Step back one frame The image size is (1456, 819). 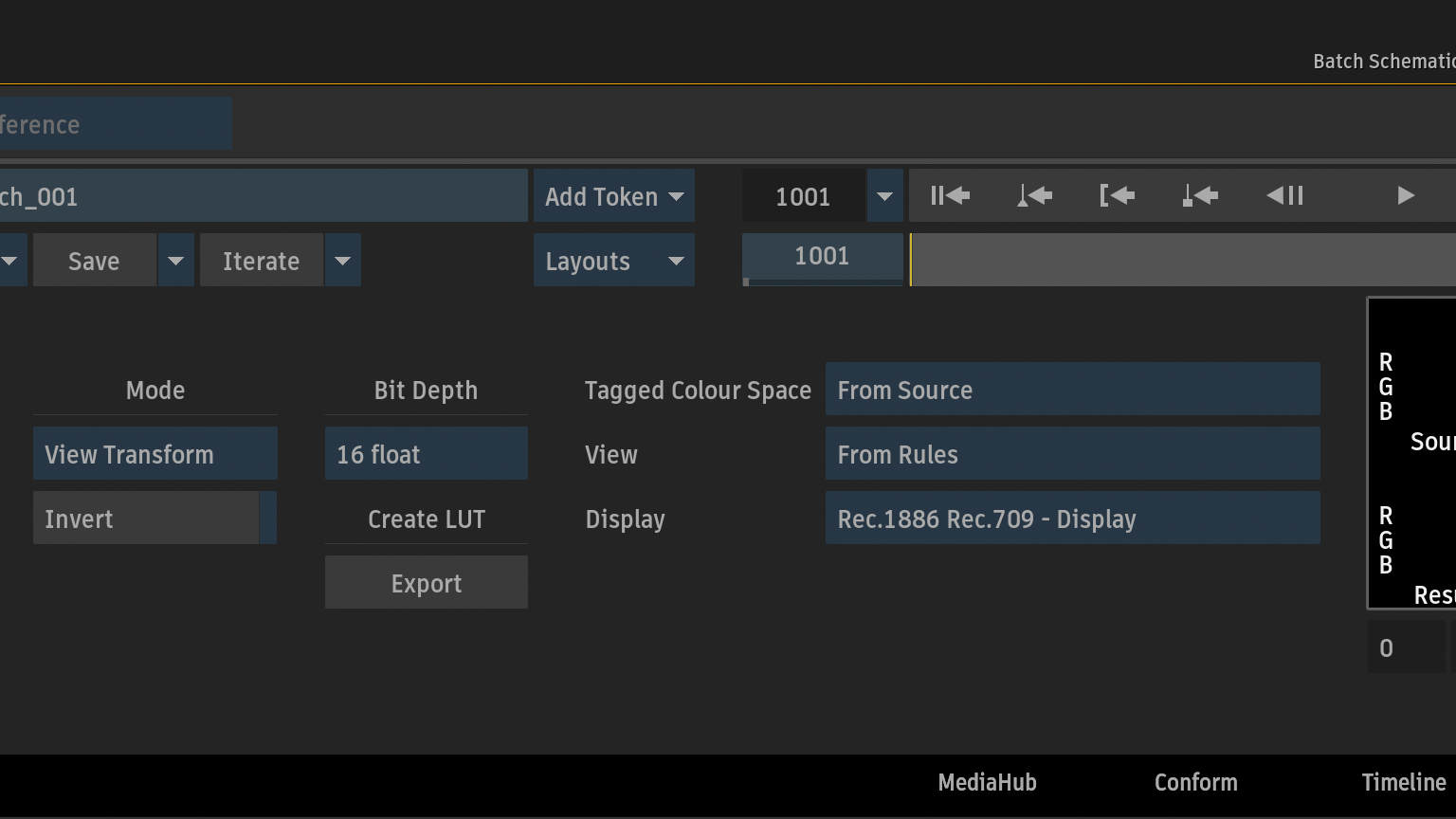point(1284,196)
